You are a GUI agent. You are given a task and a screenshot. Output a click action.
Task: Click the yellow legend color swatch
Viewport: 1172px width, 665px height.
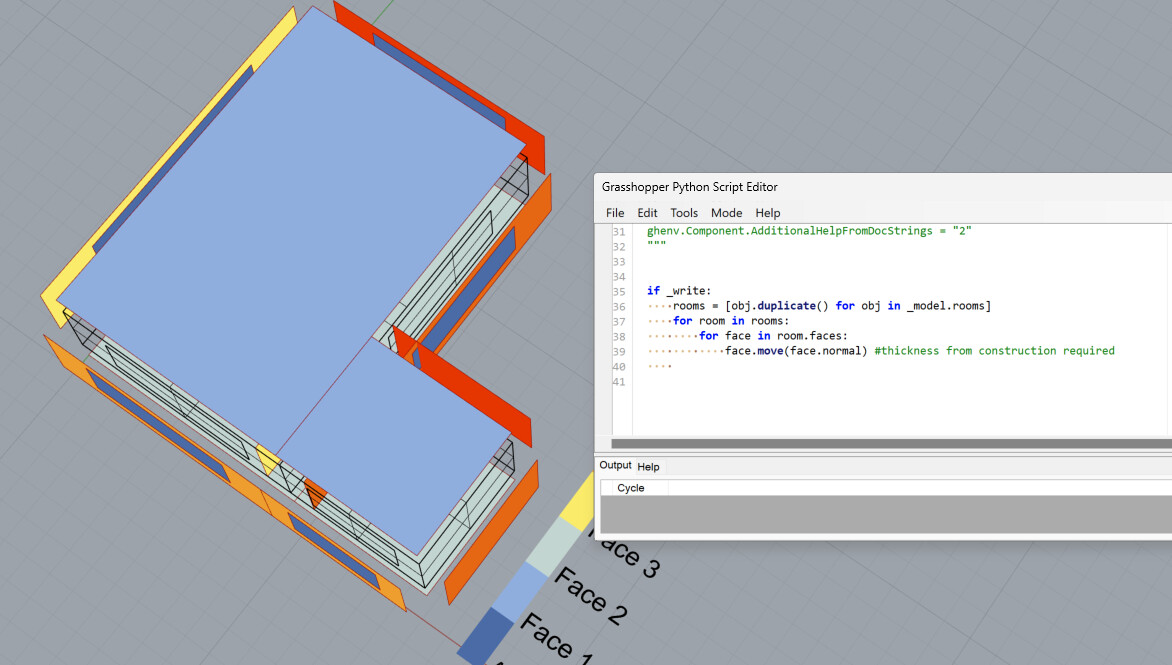click(579, 503)
